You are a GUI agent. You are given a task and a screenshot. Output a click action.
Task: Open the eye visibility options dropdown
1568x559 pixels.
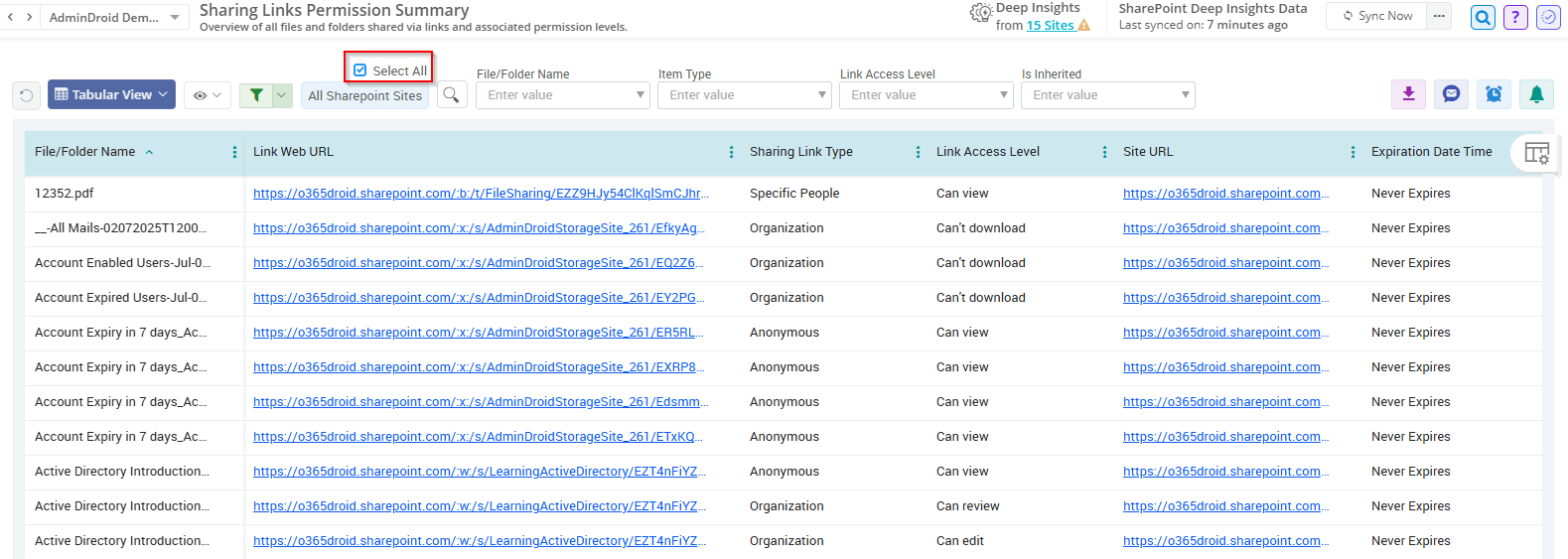coord(208,95)
